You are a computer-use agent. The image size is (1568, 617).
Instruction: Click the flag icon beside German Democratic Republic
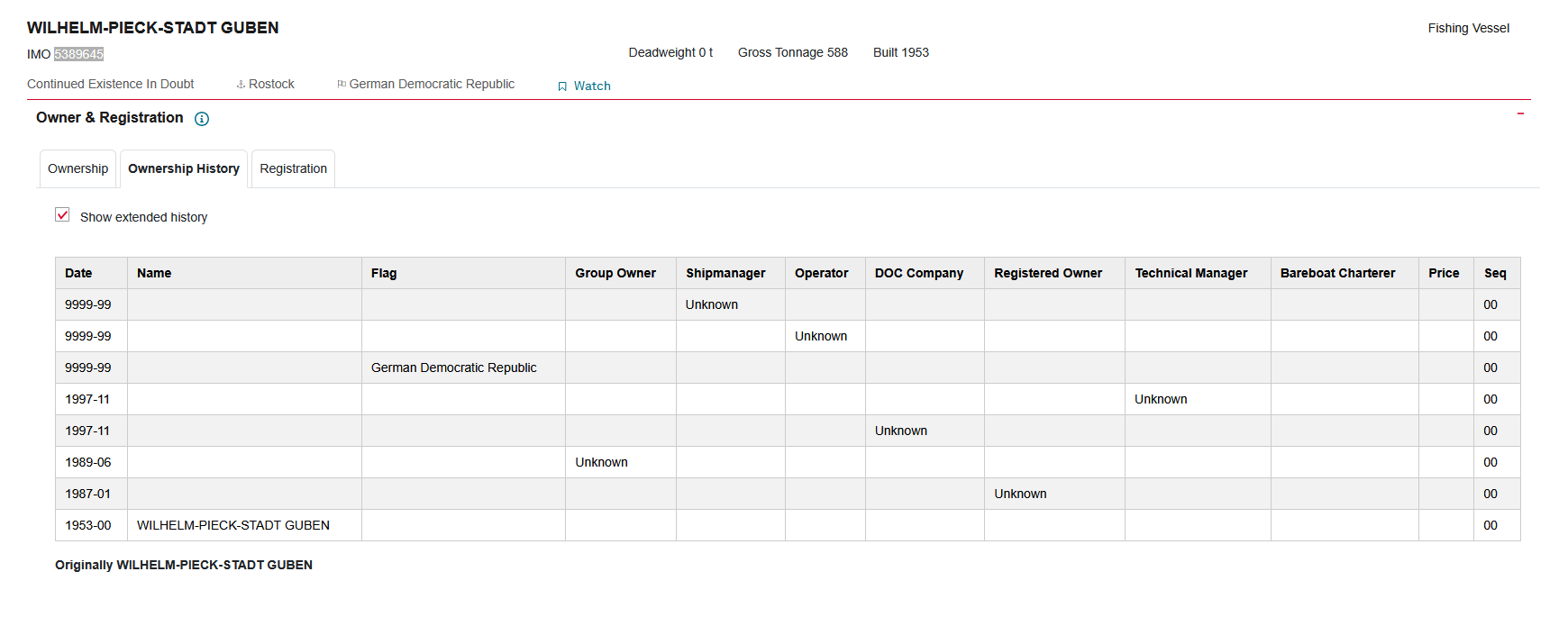[x=342, y=84]
